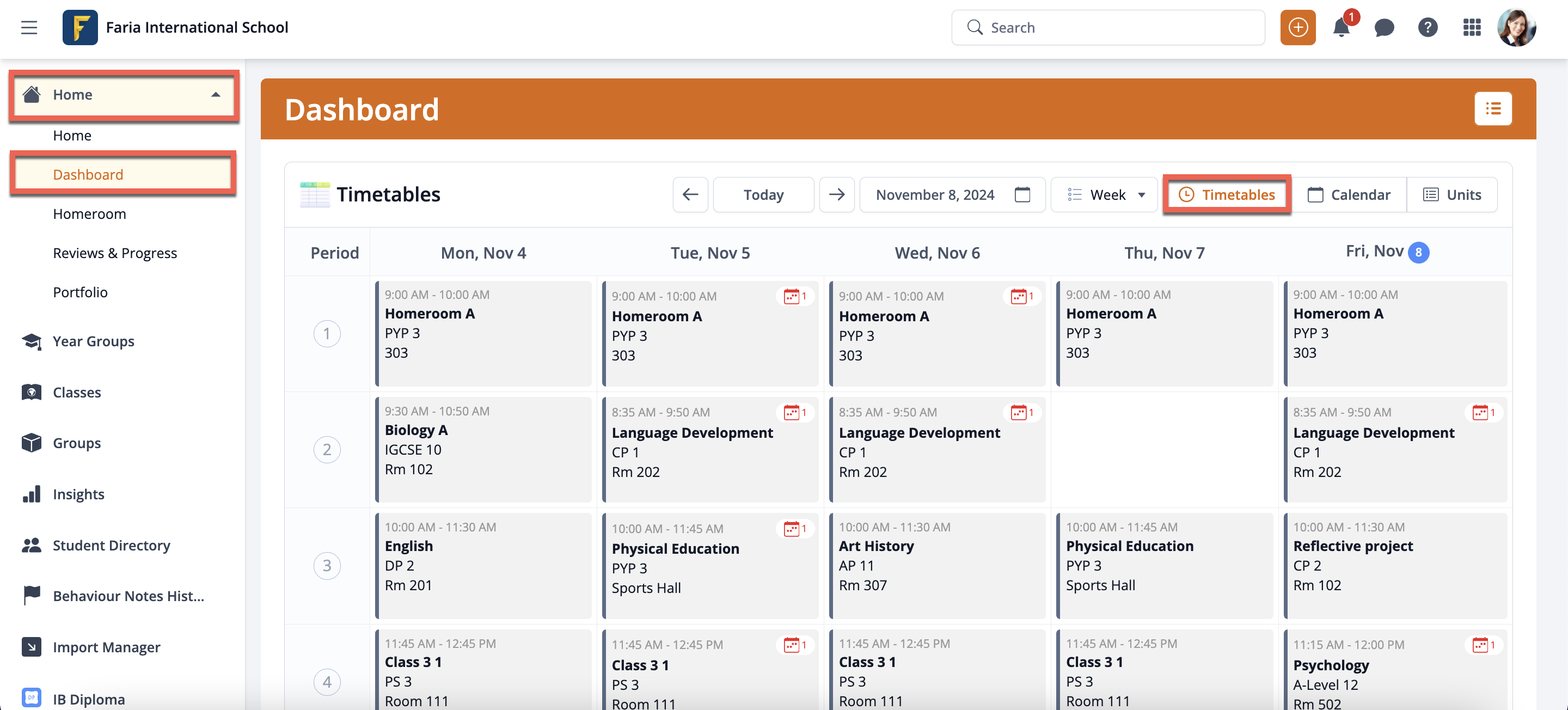Click event badge on Tuesday Homeroom A
Image resolution: width=1568 pixels, height=710 pixels.
pyautogui.click(x=794, y=297)
